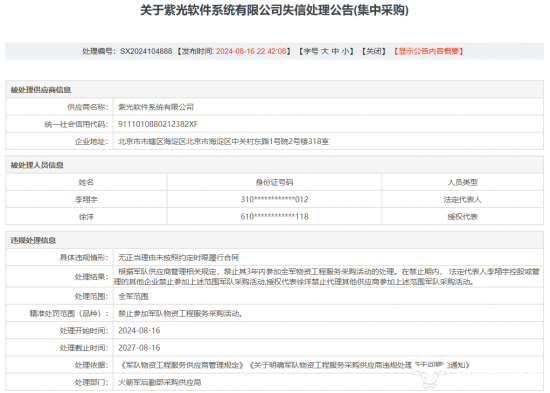Click the 火箭军后勤部采购供应局 department value
The width and height of the screenshot is (550, 393).
tap(160, 382)
